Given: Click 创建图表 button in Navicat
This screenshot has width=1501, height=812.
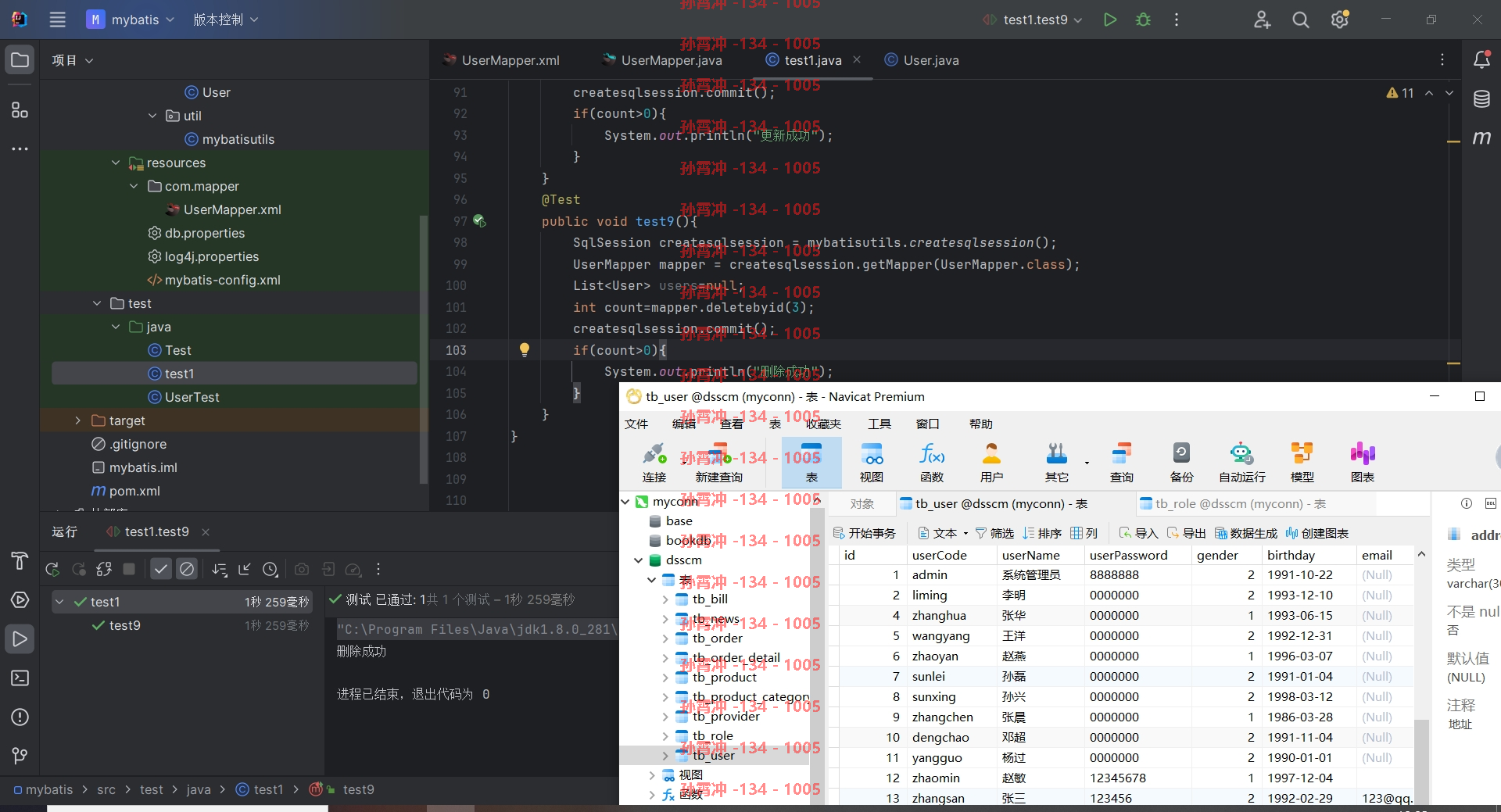Looking at the screenshot, I should click(1317, 533).
